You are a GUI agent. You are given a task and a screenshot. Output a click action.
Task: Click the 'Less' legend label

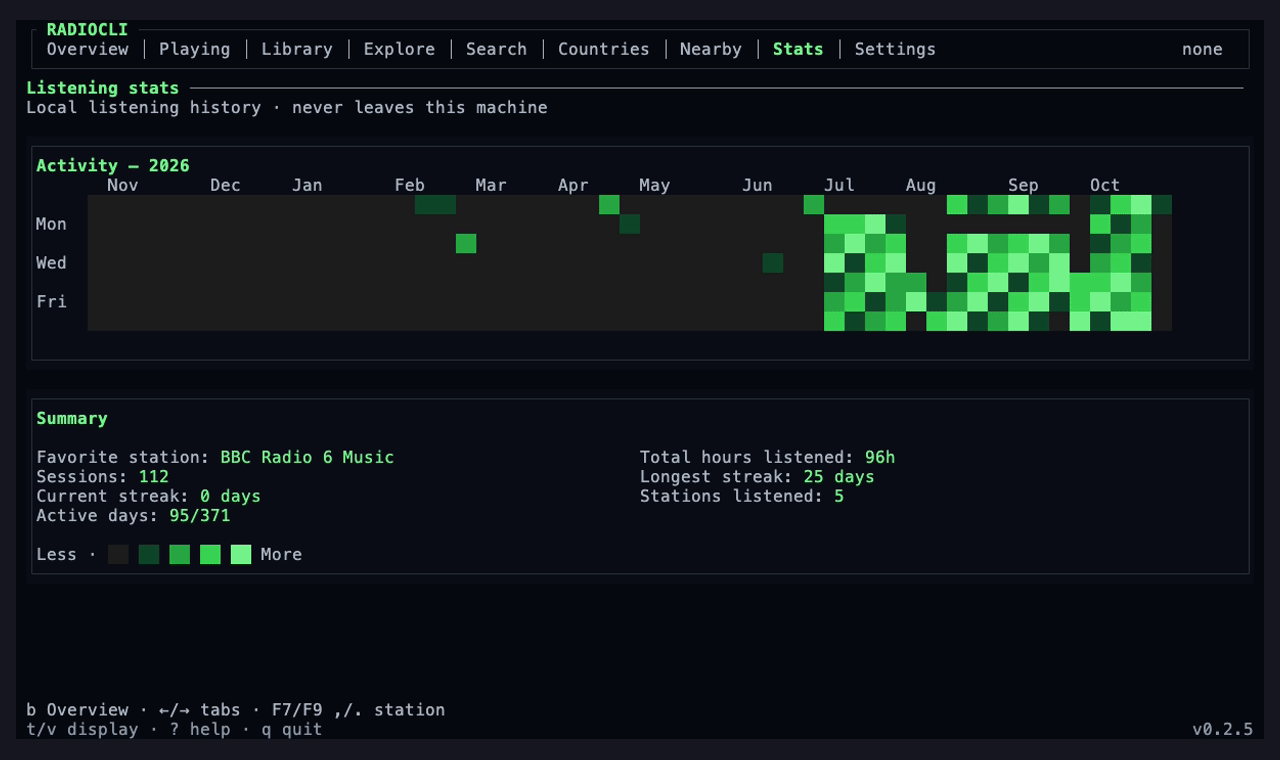56,555
